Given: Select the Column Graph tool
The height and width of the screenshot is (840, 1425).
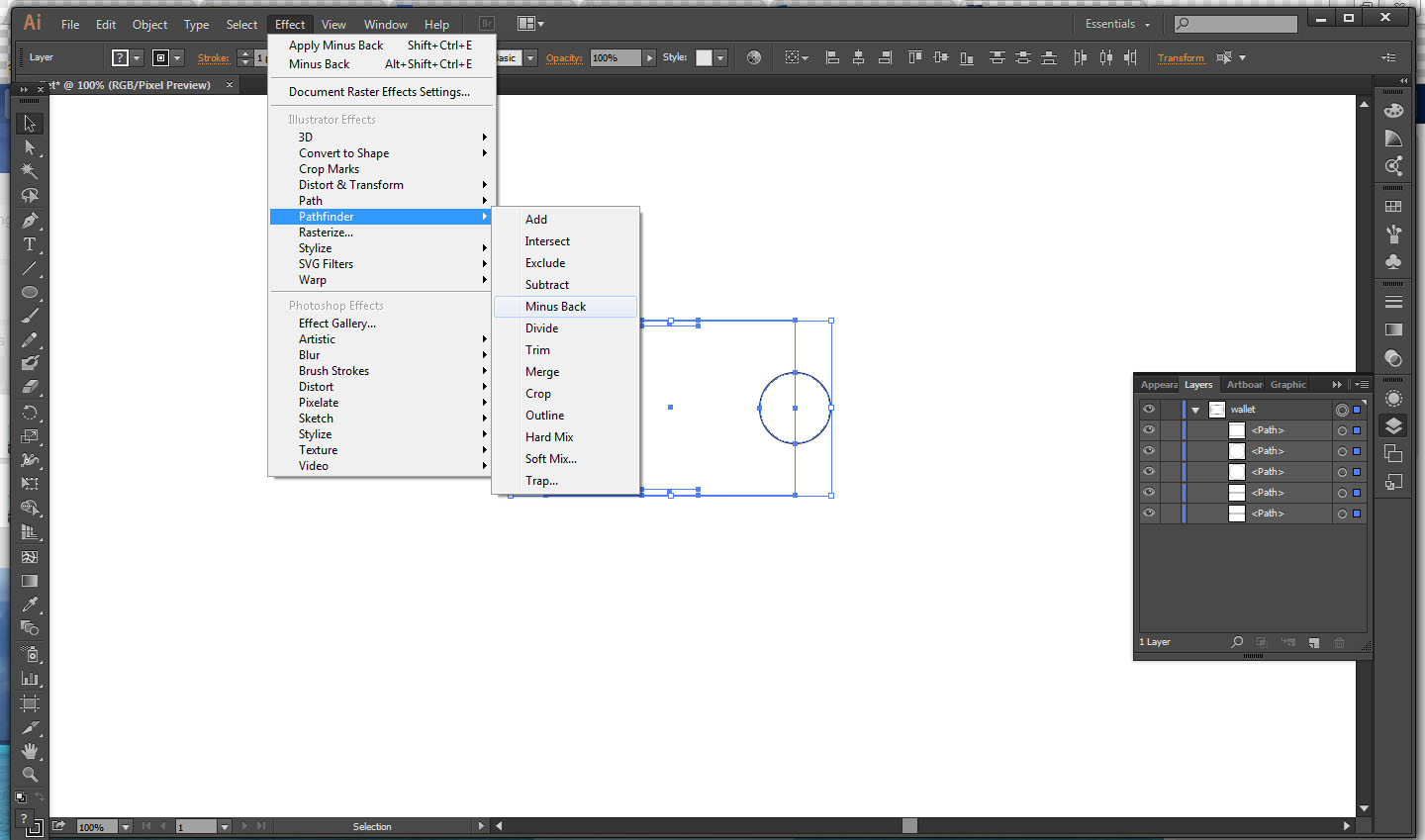Looking at the screenshot, I should tap(30, 679).
